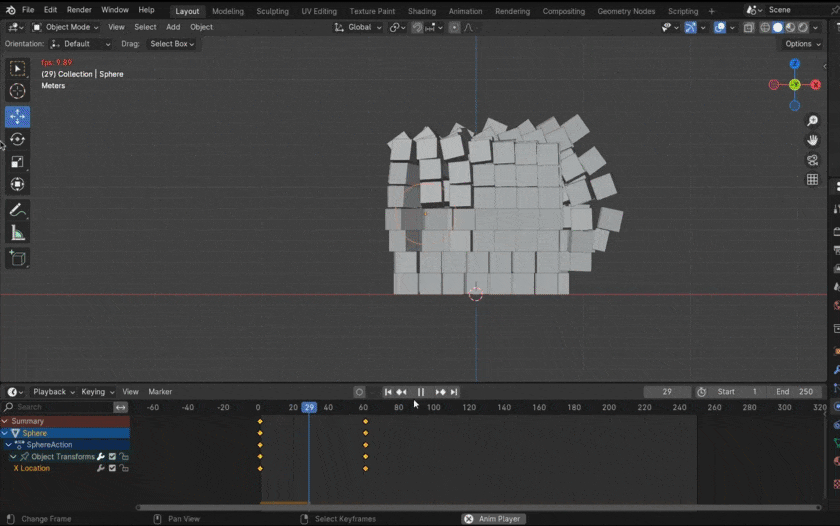The width and height of the screenshot is (840, 526).
Task: Pause the animation playback
Action: tap(421, 392)
